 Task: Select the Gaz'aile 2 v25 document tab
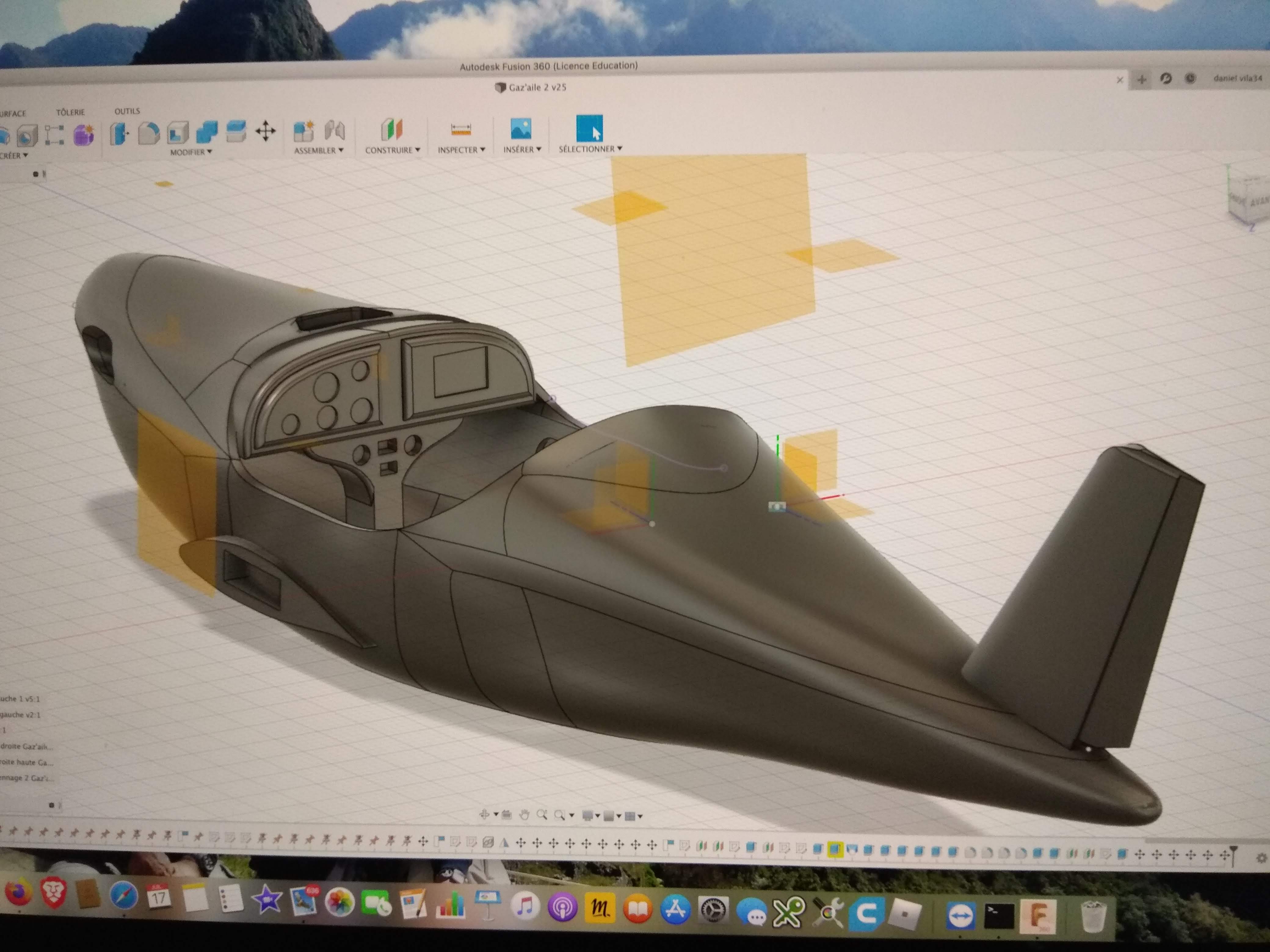pos(531,87)
